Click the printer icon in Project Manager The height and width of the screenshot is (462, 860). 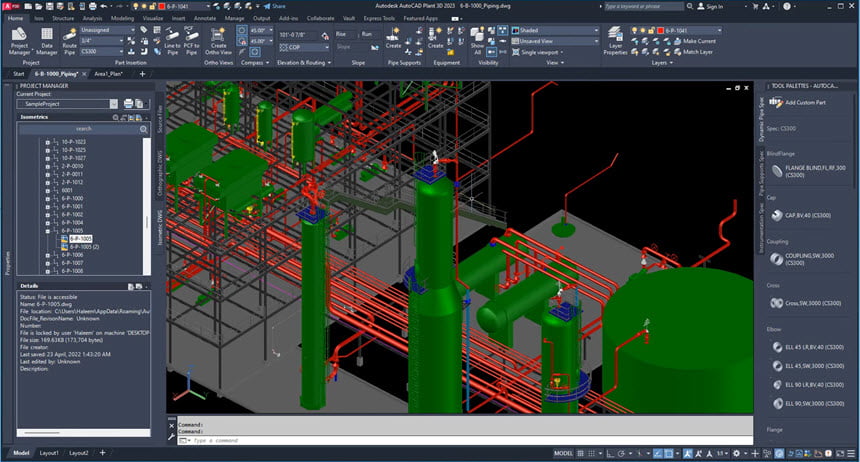[128, 104]
